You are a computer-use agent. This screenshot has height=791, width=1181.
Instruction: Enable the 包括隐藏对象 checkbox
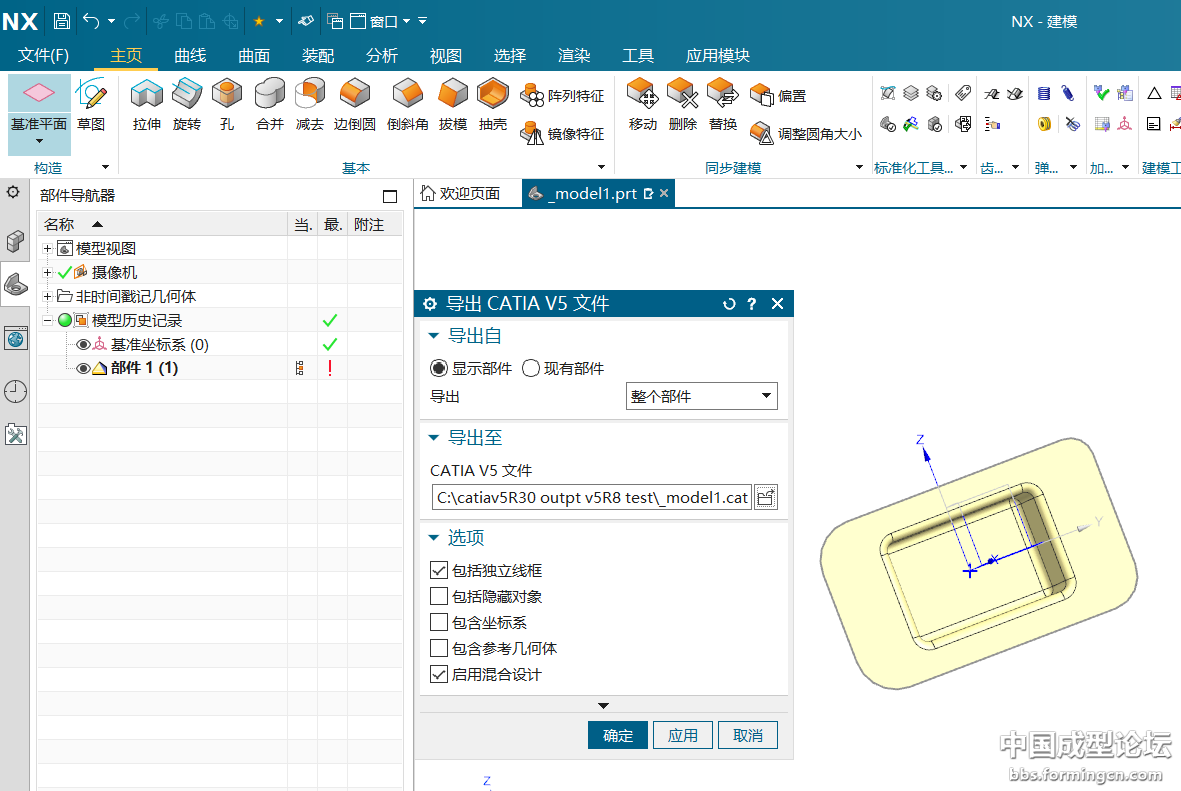click(438, 597)
